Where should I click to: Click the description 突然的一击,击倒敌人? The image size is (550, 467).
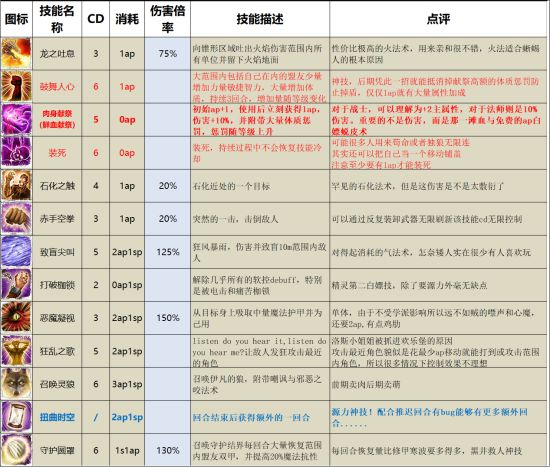click(x=235, y=219)
